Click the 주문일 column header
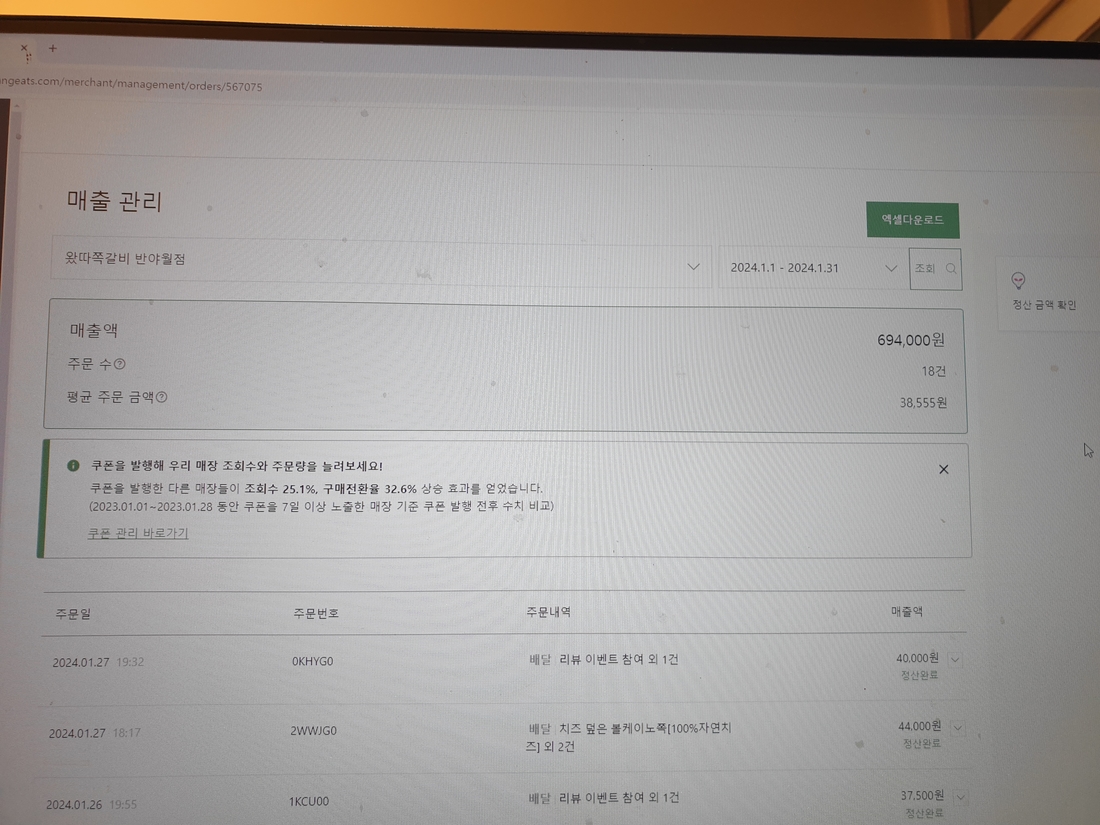This screenshot has width=1100, height=825. pos(73,613)
